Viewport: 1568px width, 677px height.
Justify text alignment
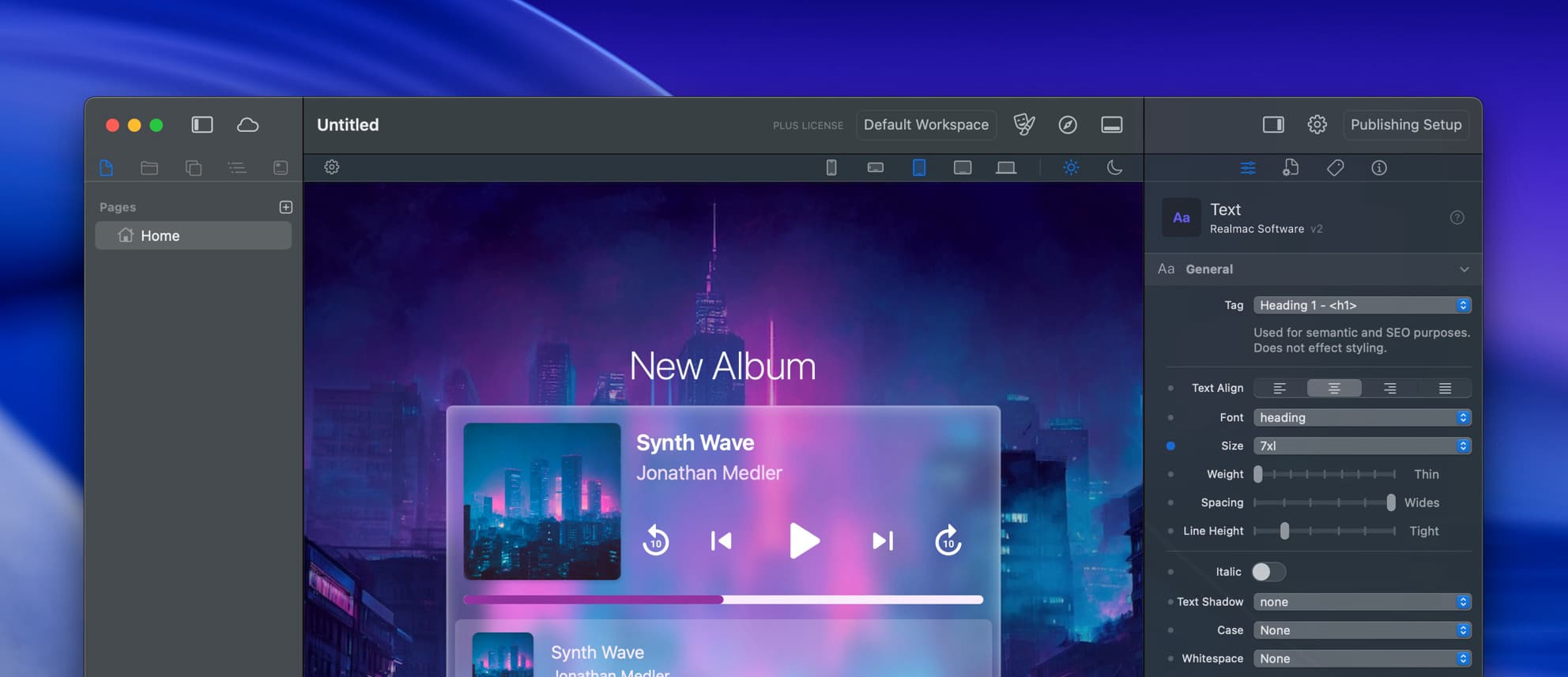[1445, 388]
